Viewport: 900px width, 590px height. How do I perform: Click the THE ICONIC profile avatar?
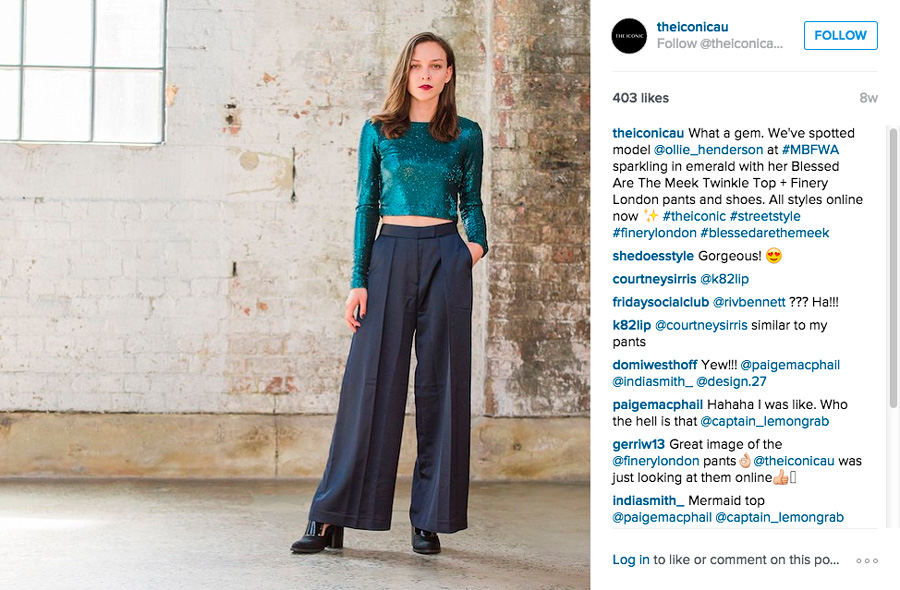tap(629, 36)
